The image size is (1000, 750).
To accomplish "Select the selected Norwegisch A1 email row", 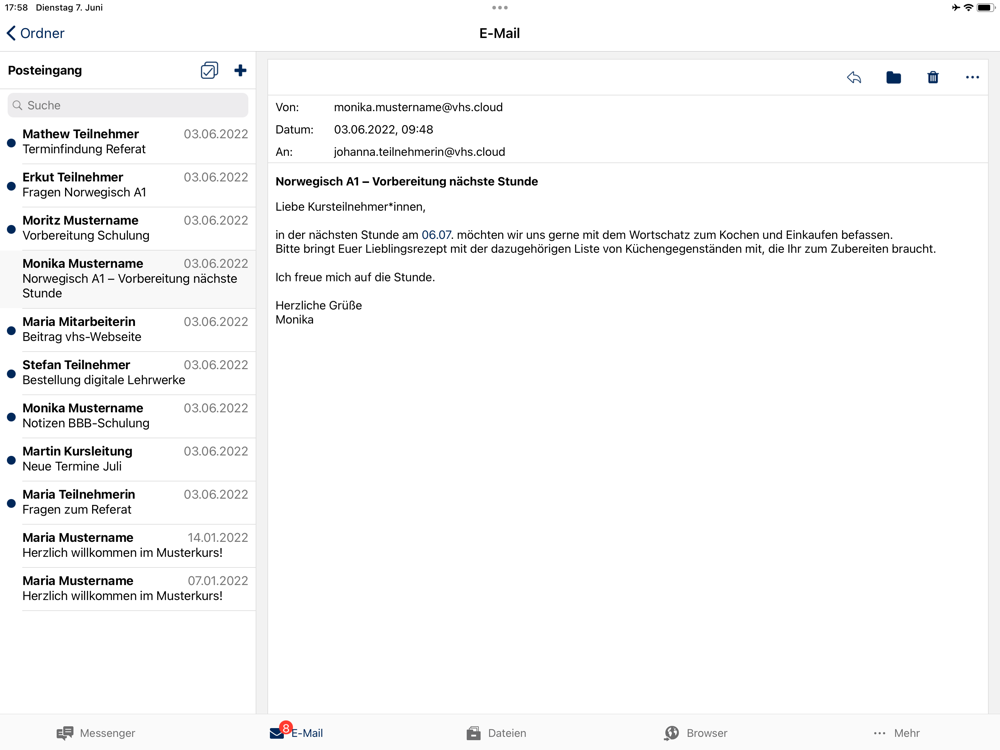I will click(128, 279).
